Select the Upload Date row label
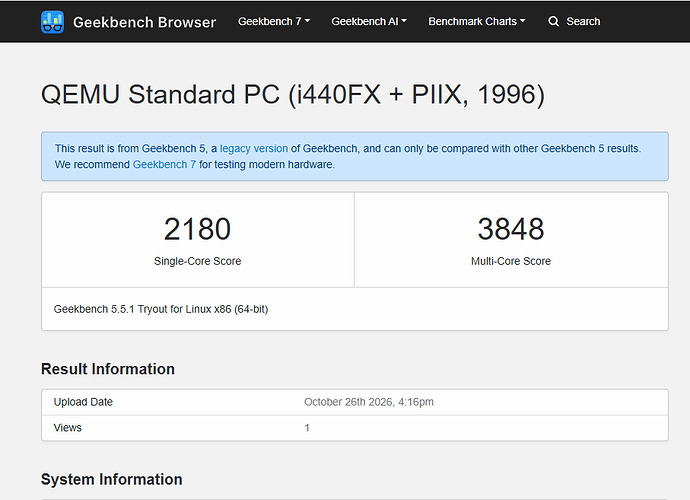Image resolution: width=690 pixels, height=500 pixels. [83, 402]
